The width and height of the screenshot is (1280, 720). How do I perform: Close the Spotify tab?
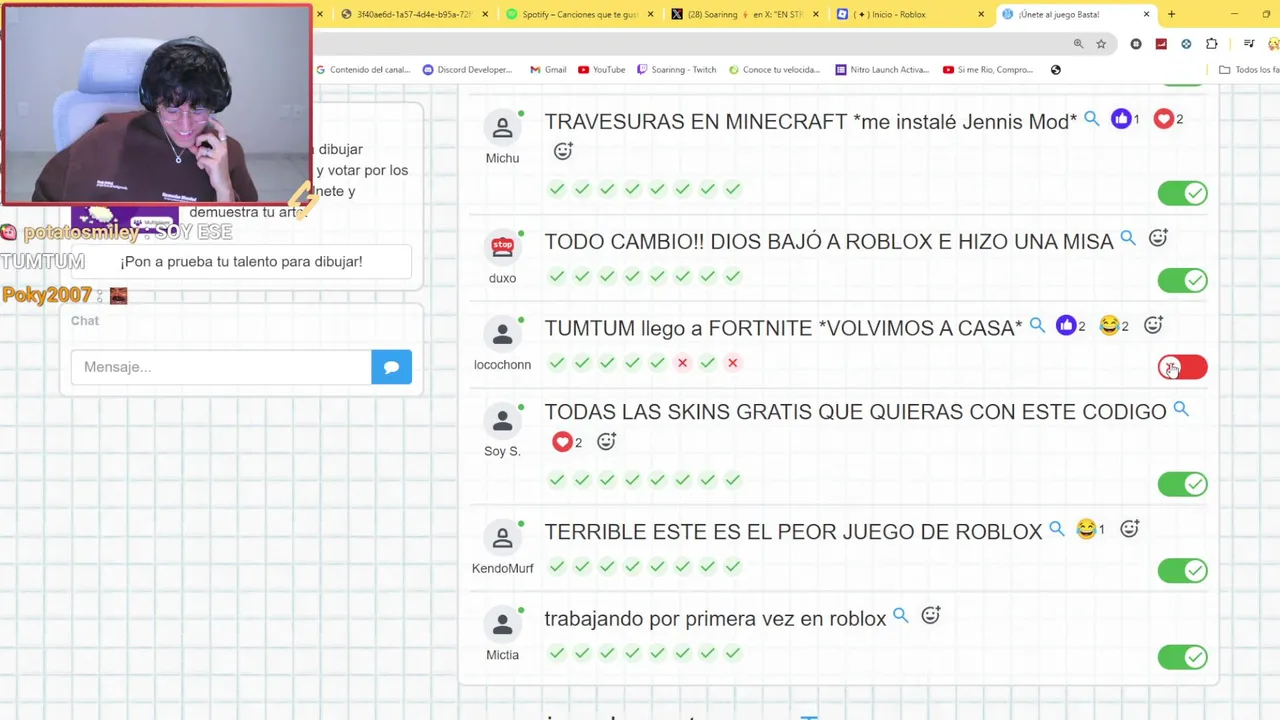651,14
